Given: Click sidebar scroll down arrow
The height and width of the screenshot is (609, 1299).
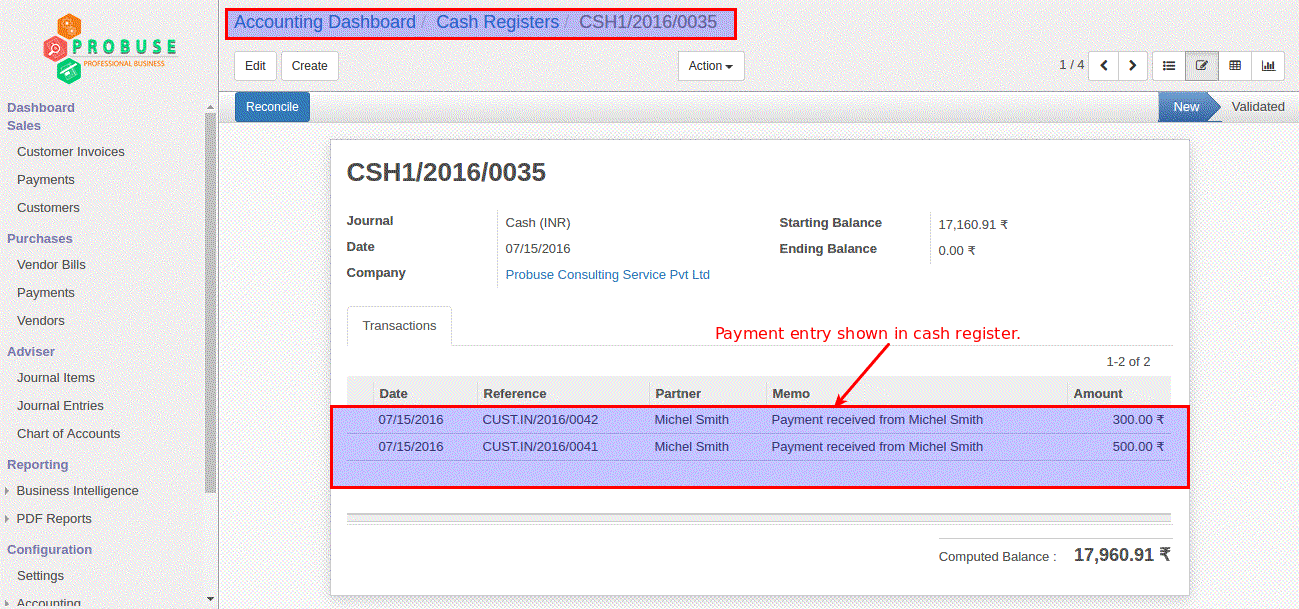Looking at the screenshot, I should tap(210, 600).
